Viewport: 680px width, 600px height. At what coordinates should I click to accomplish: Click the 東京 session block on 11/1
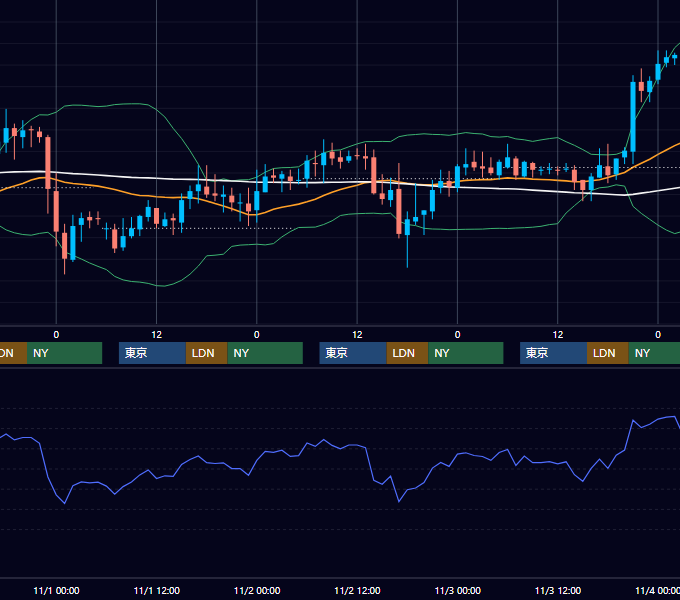152,353
